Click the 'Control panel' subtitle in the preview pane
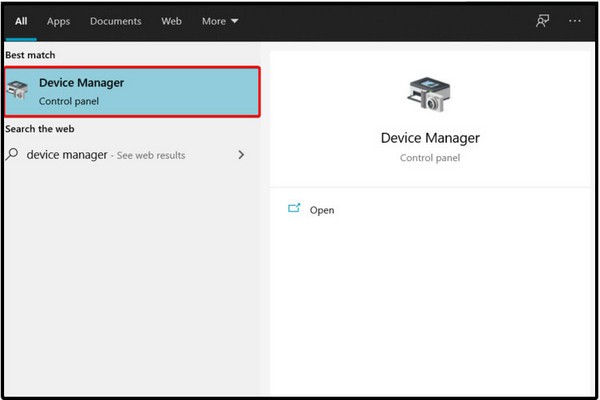The height and width of the screenshot is (400, 600). (x=430, y=158)
